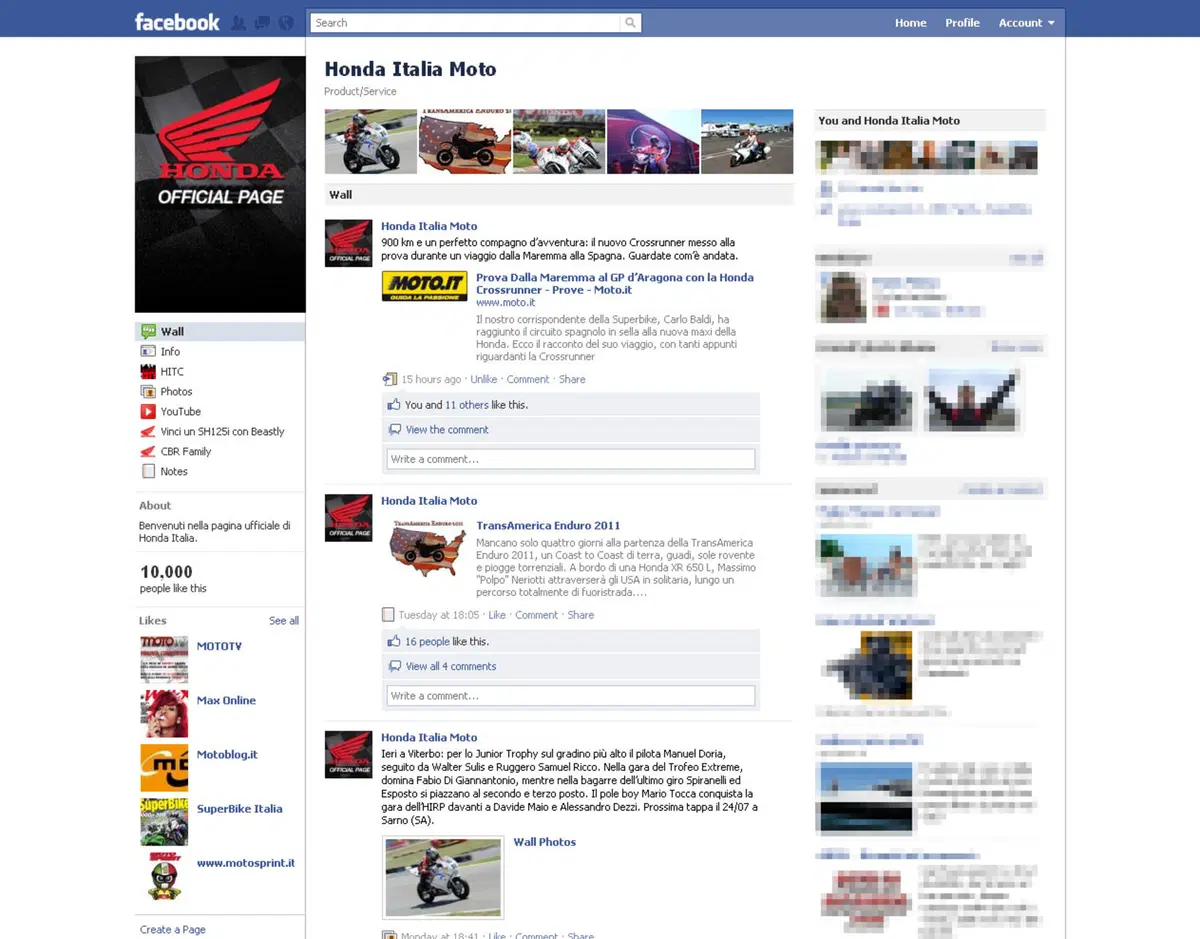The image size is (1200, 939).
Task: Click Honda avatar on the Crossrunner post
Action: click(348, 243)
